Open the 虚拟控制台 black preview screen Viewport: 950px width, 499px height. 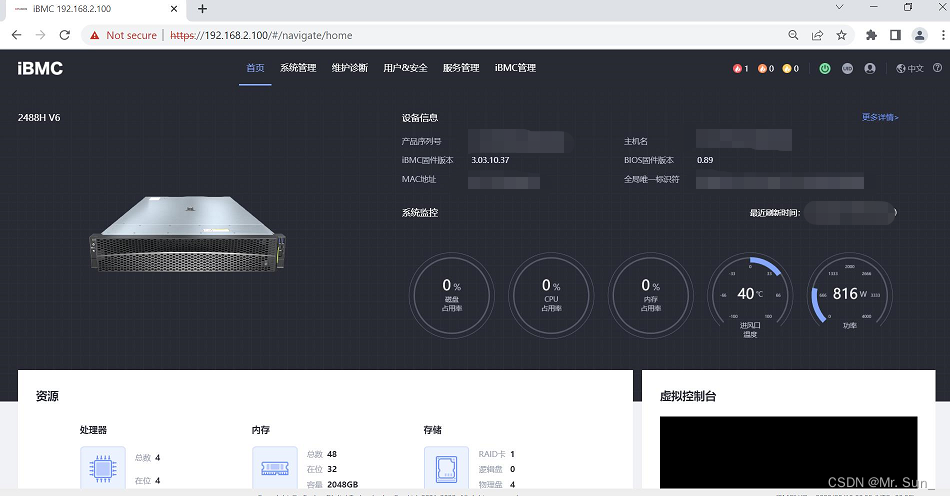(788, 452)
